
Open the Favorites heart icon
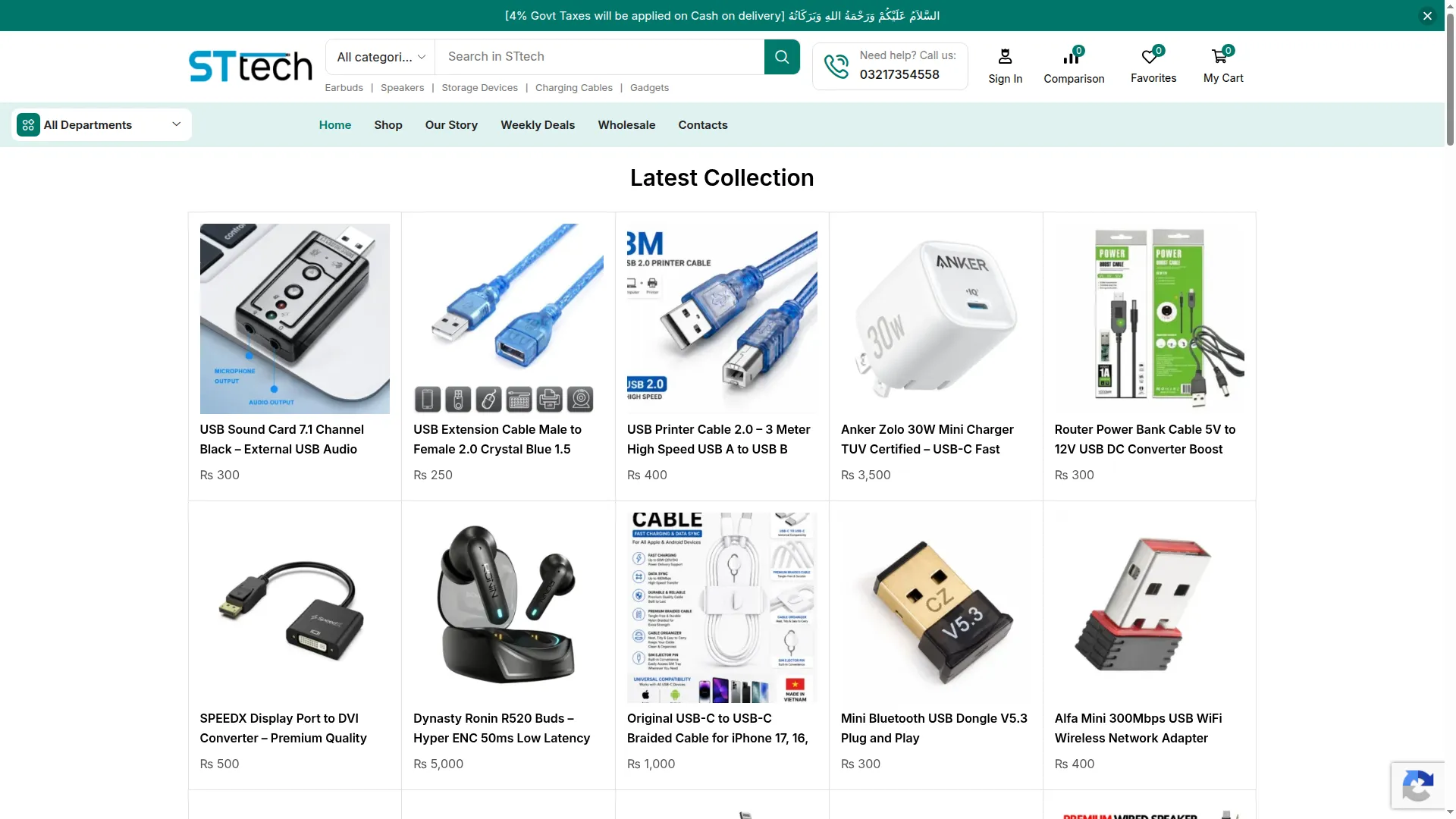(x=1150, y=56)
